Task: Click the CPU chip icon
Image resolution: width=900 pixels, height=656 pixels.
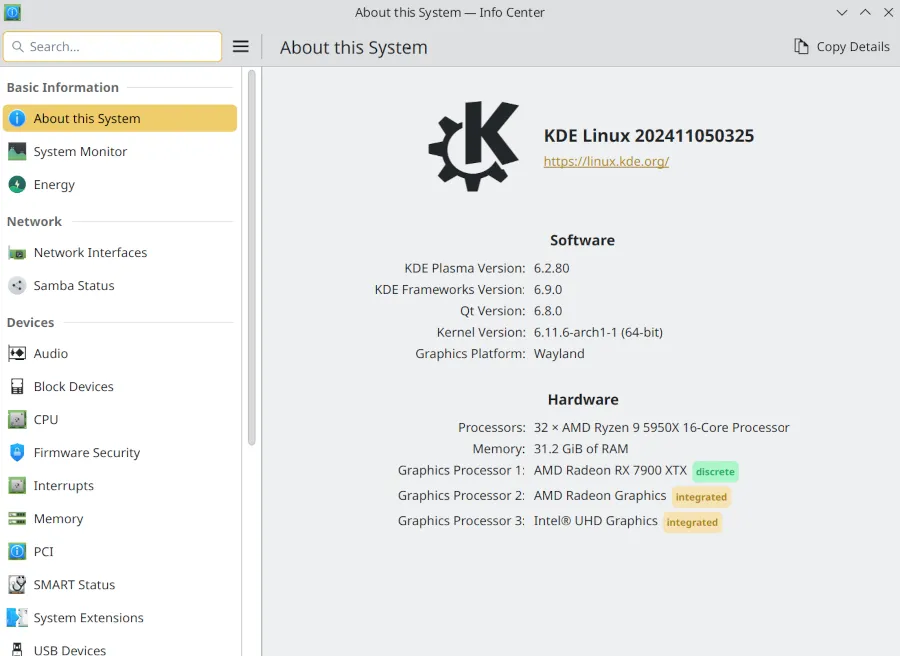Action: (x=17, y=420)
